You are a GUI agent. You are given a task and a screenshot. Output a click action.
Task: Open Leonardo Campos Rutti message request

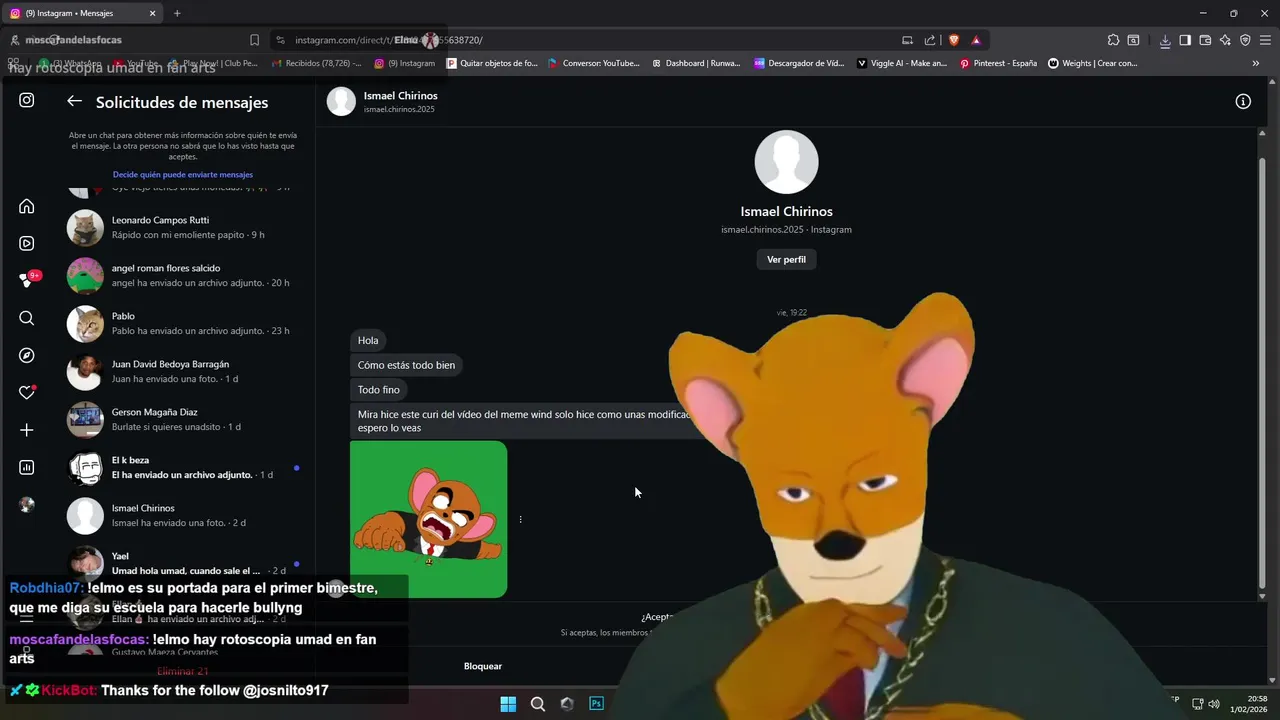tap(185, 227)
